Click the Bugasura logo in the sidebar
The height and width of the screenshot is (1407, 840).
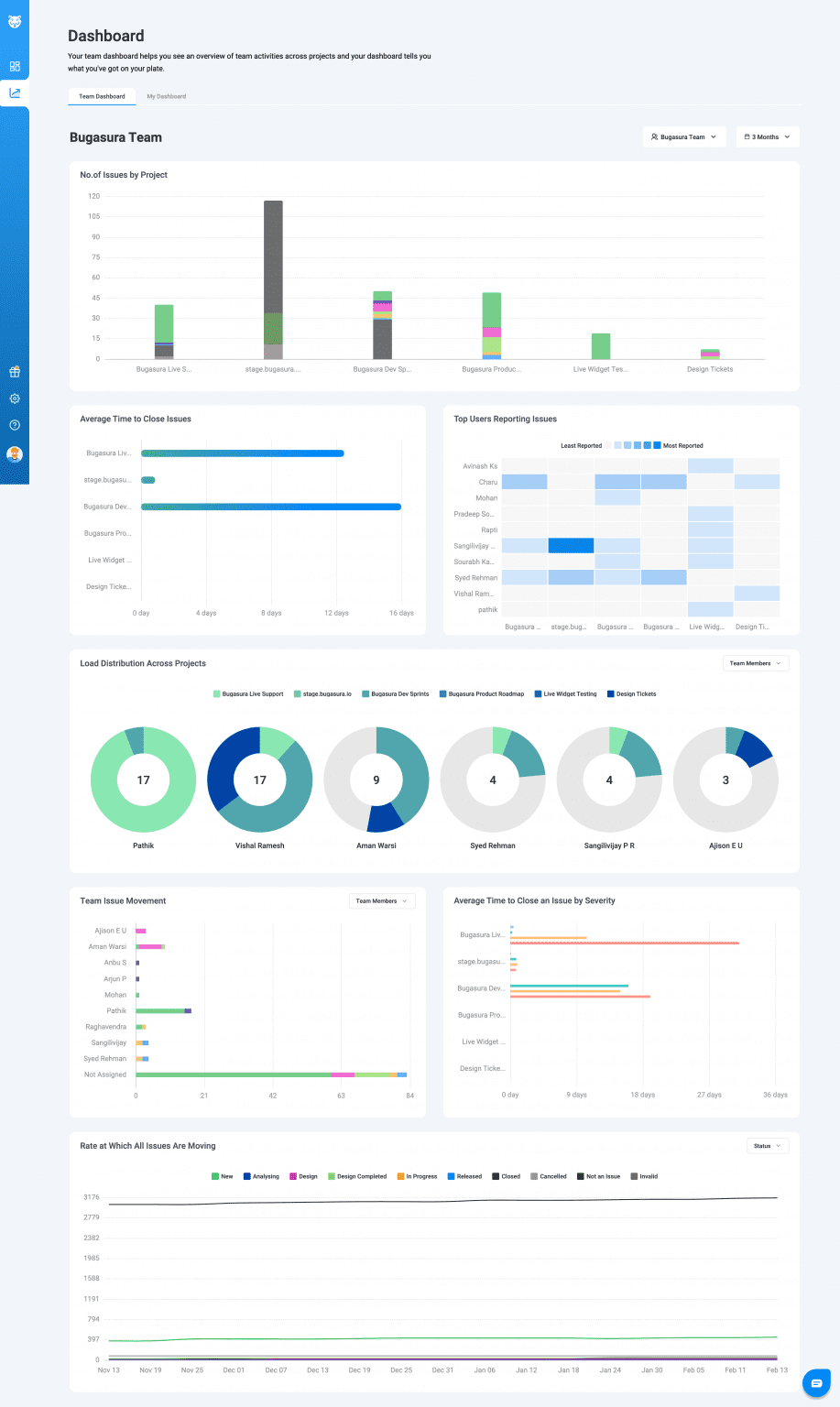tap(14, 20)
